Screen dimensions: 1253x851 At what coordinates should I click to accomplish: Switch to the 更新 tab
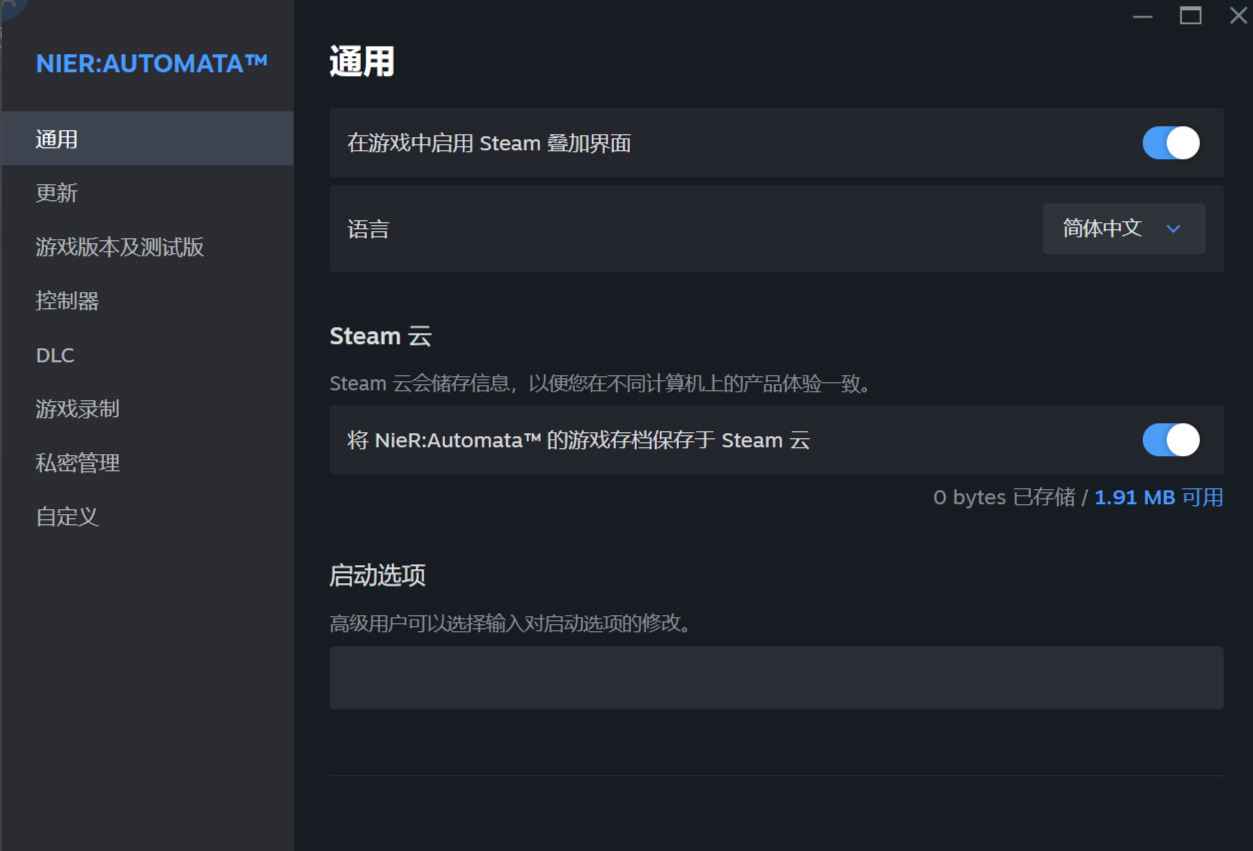pyautogui.click(x=147, y=193)
